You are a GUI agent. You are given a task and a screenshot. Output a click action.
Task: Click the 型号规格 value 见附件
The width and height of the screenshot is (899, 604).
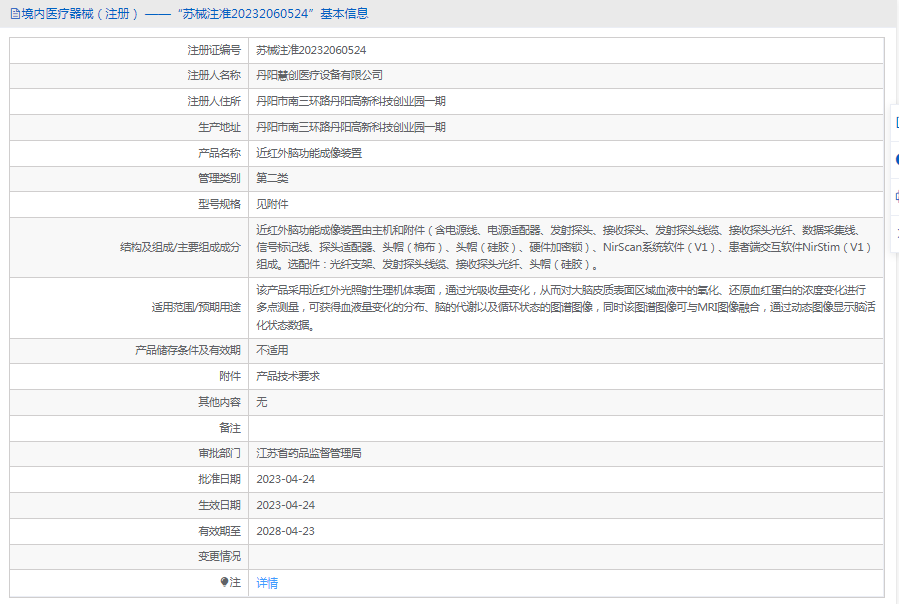(x=272, y=204)
